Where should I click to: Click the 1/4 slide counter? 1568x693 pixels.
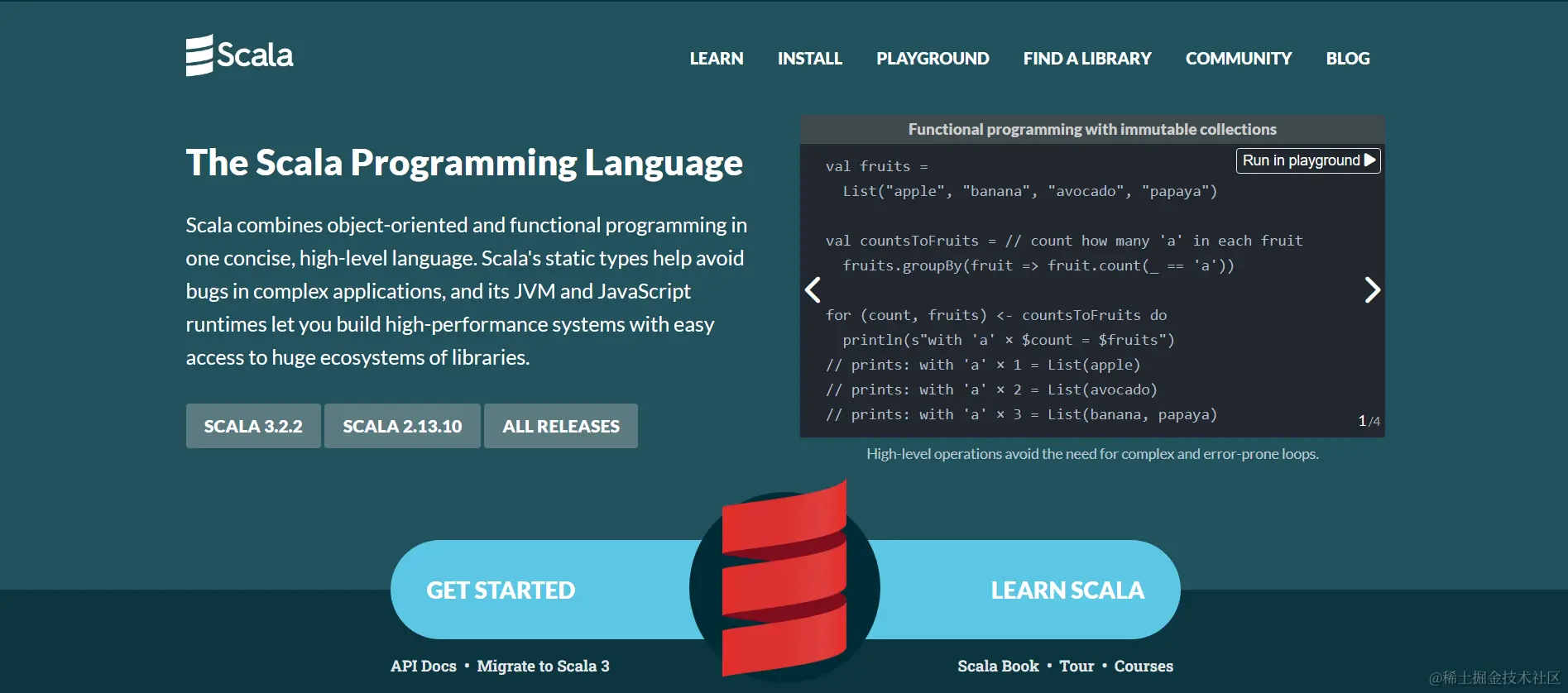(1369, 421)
